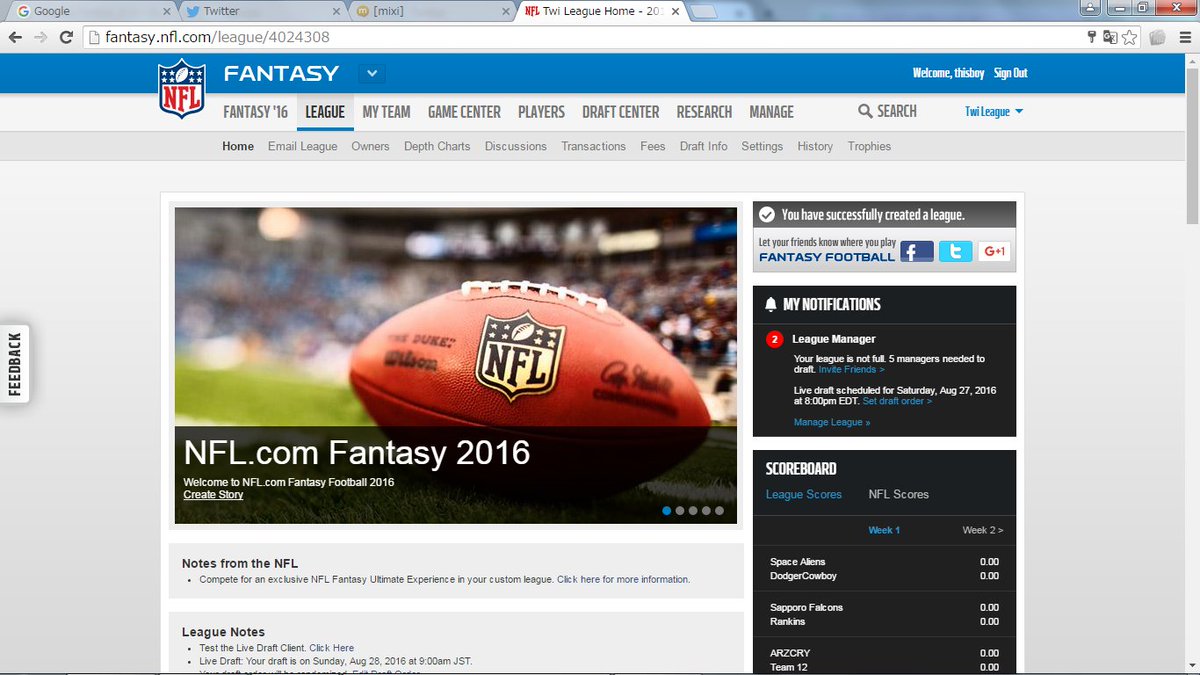
Task: Switch to Game Center tab
Action: [464, 112]
